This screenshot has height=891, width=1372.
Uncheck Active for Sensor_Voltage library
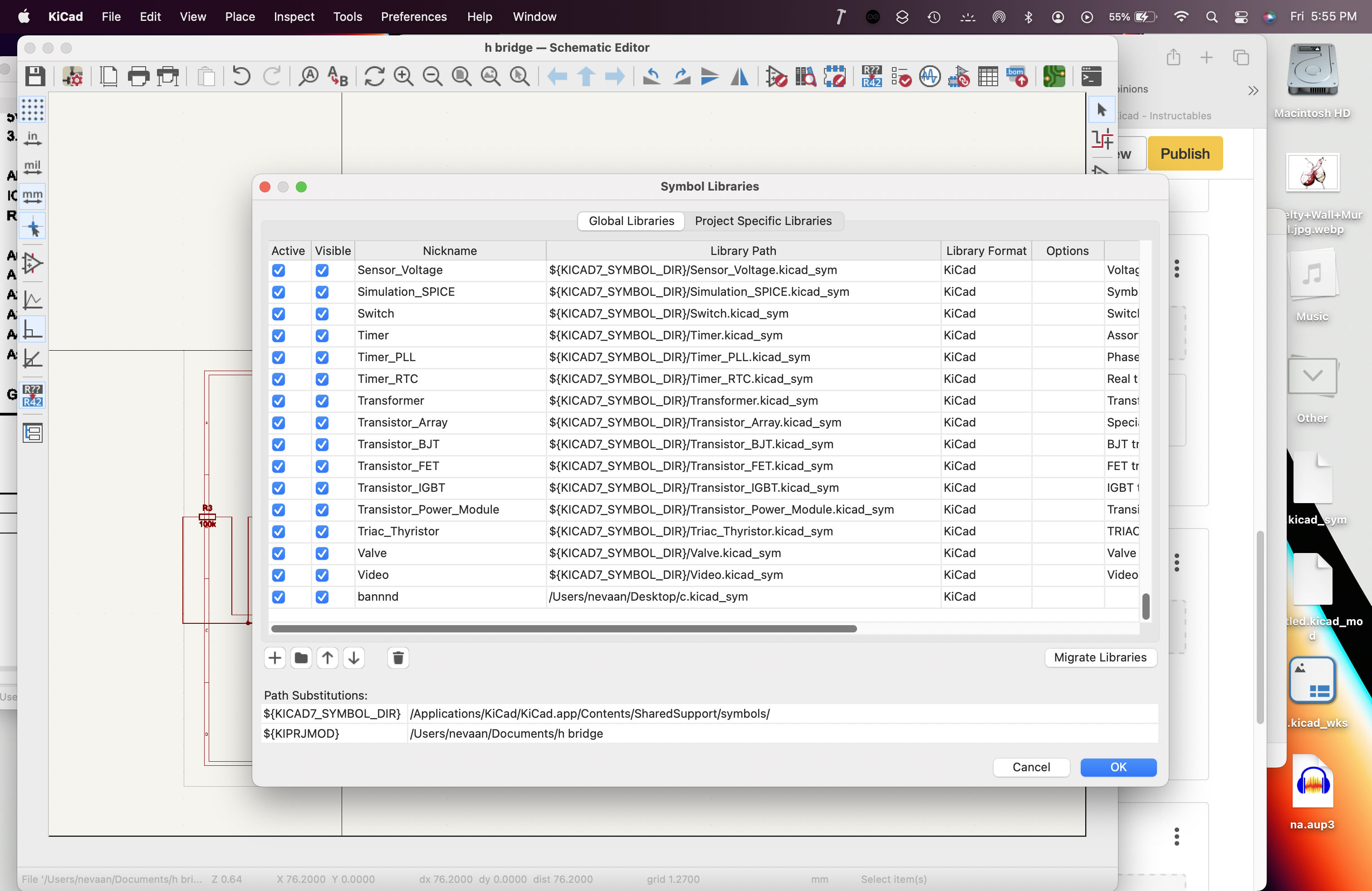tap(279, 270)
